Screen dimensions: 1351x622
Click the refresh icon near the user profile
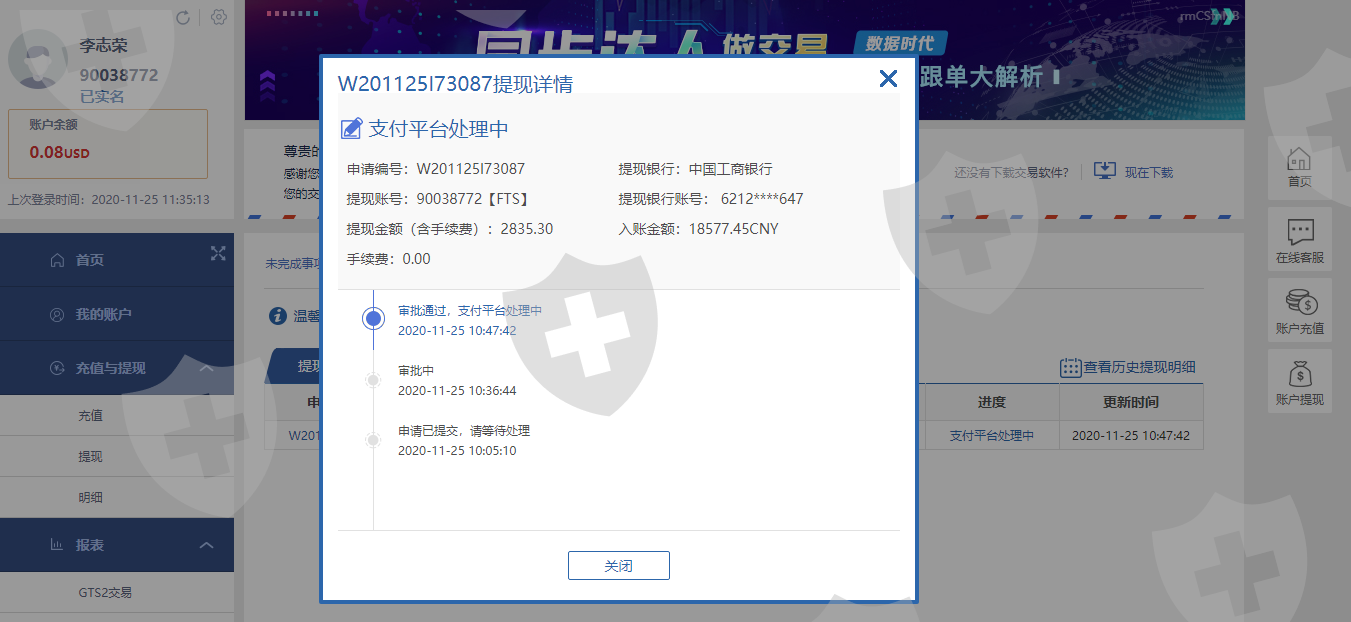183,17
